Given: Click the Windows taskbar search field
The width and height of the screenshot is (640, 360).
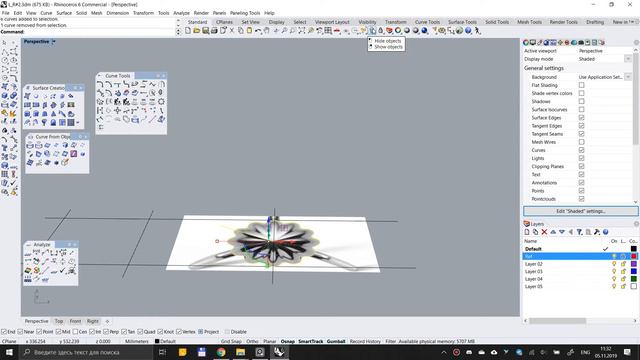Looking at the screenshot, I should click(x=86, y=352).
